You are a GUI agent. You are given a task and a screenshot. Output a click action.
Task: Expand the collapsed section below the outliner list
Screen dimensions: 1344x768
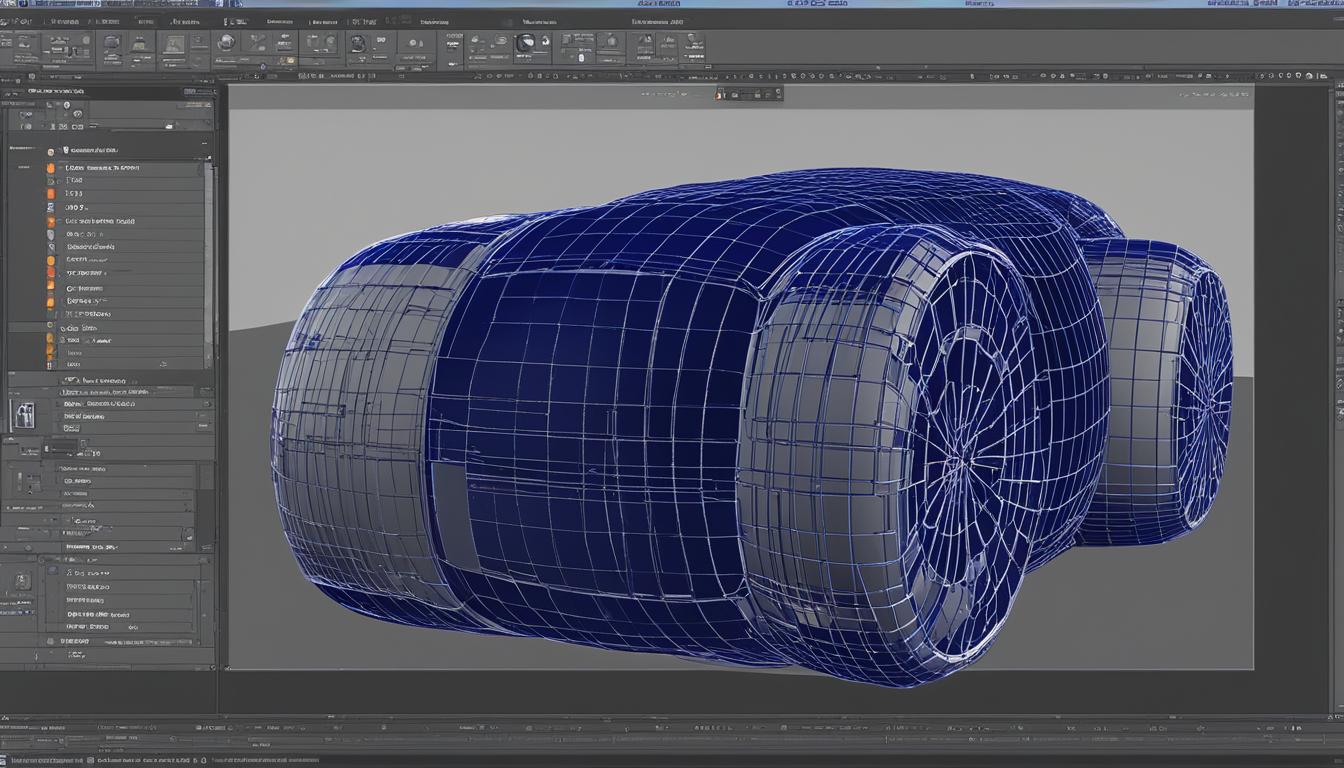72,381
